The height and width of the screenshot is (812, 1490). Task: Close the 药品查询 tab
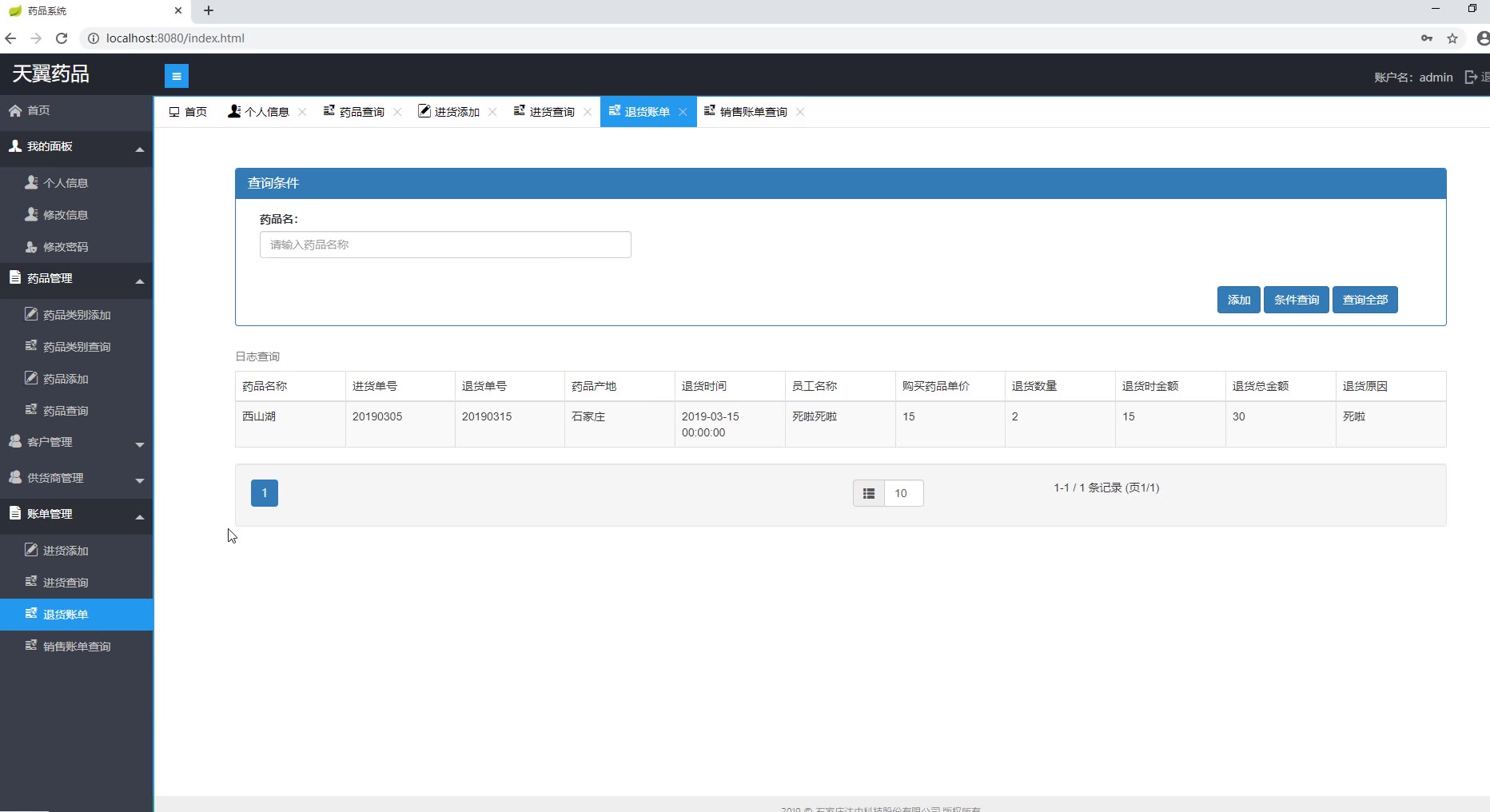[397, 112]
